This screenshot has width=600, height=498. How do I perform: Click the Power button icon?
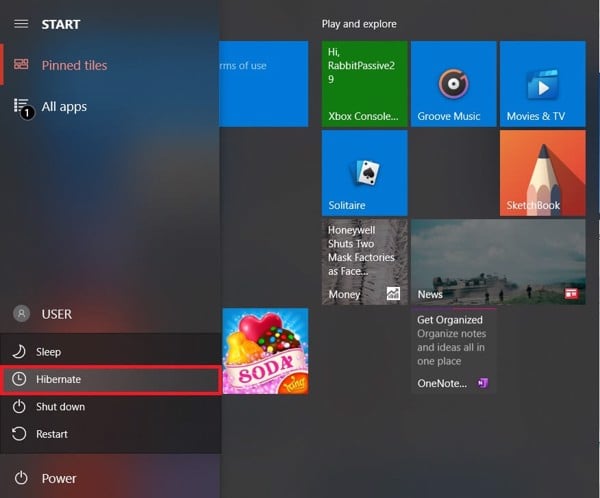click(21, 478)
